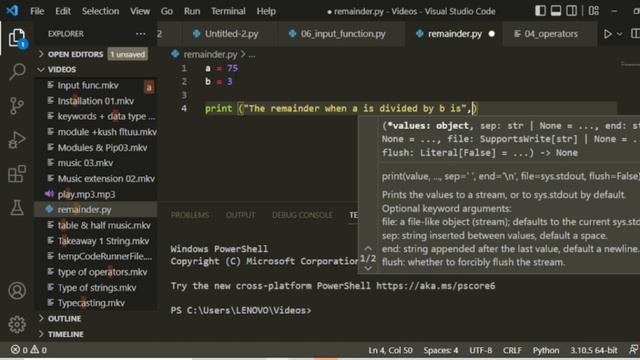Screen dimensions: 640x360
Task: Open the Run menu
Action: (192, 11)
